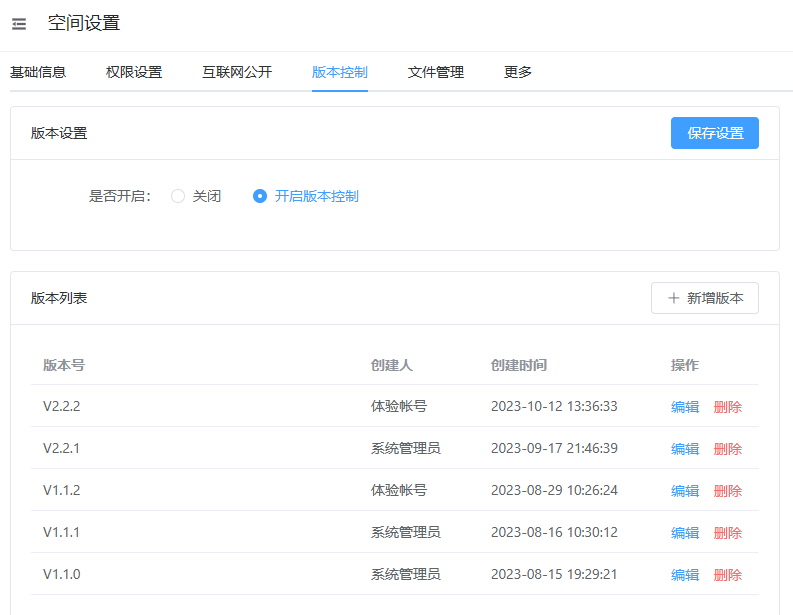793x615 pixels.
Task: Click creator 系统管理员 in V1.1.1 row
Action: 406,532
